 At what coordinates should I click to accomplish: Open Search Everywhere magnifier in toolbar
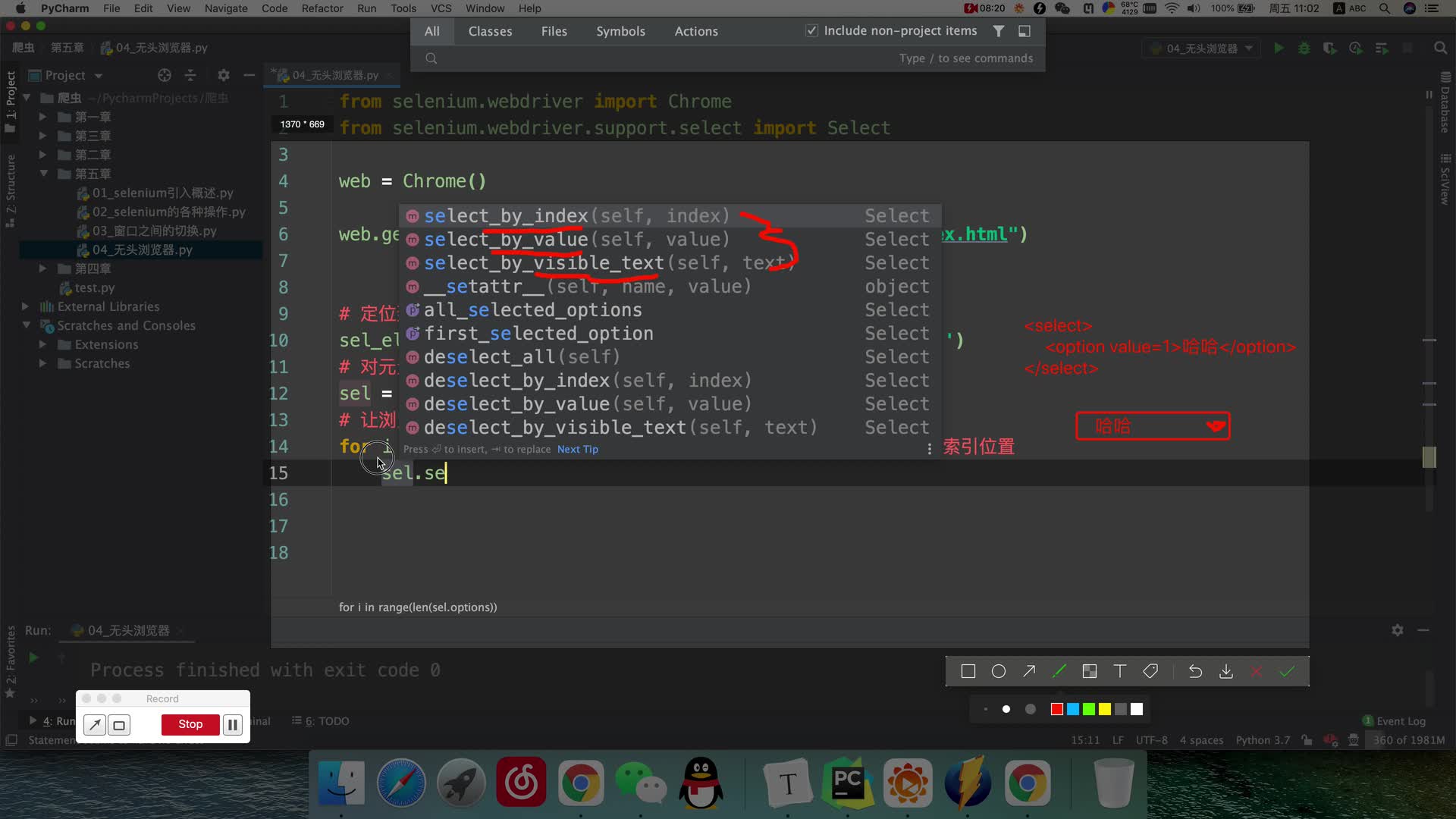pyautogui.click(x=1440, y=49)
